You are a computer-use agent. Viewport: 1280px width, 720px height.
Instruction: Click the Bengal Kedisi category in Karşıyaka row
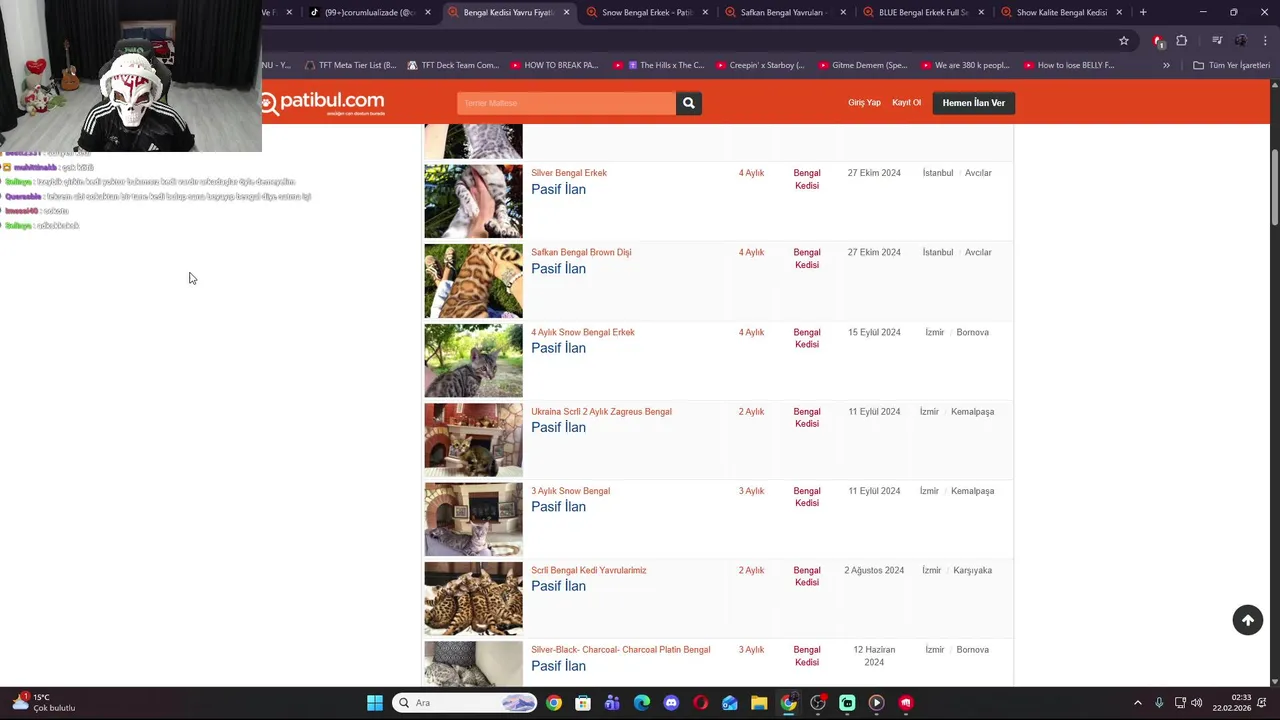807,576
